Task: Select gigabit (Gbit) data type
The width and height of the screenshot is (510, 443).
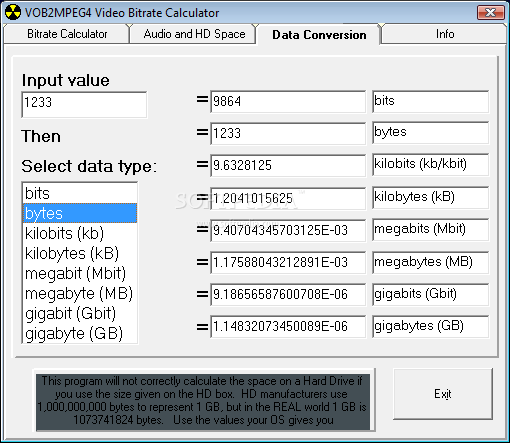Action: coord(80,313)
